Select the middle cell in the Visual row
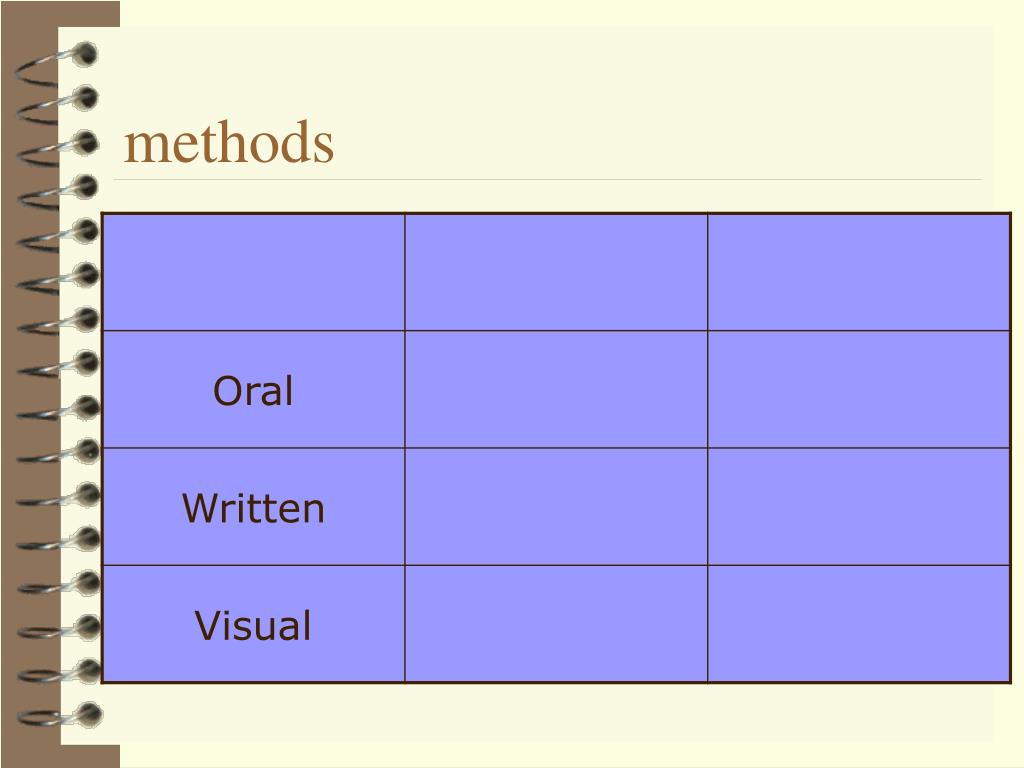 click(x=556, y=624)
